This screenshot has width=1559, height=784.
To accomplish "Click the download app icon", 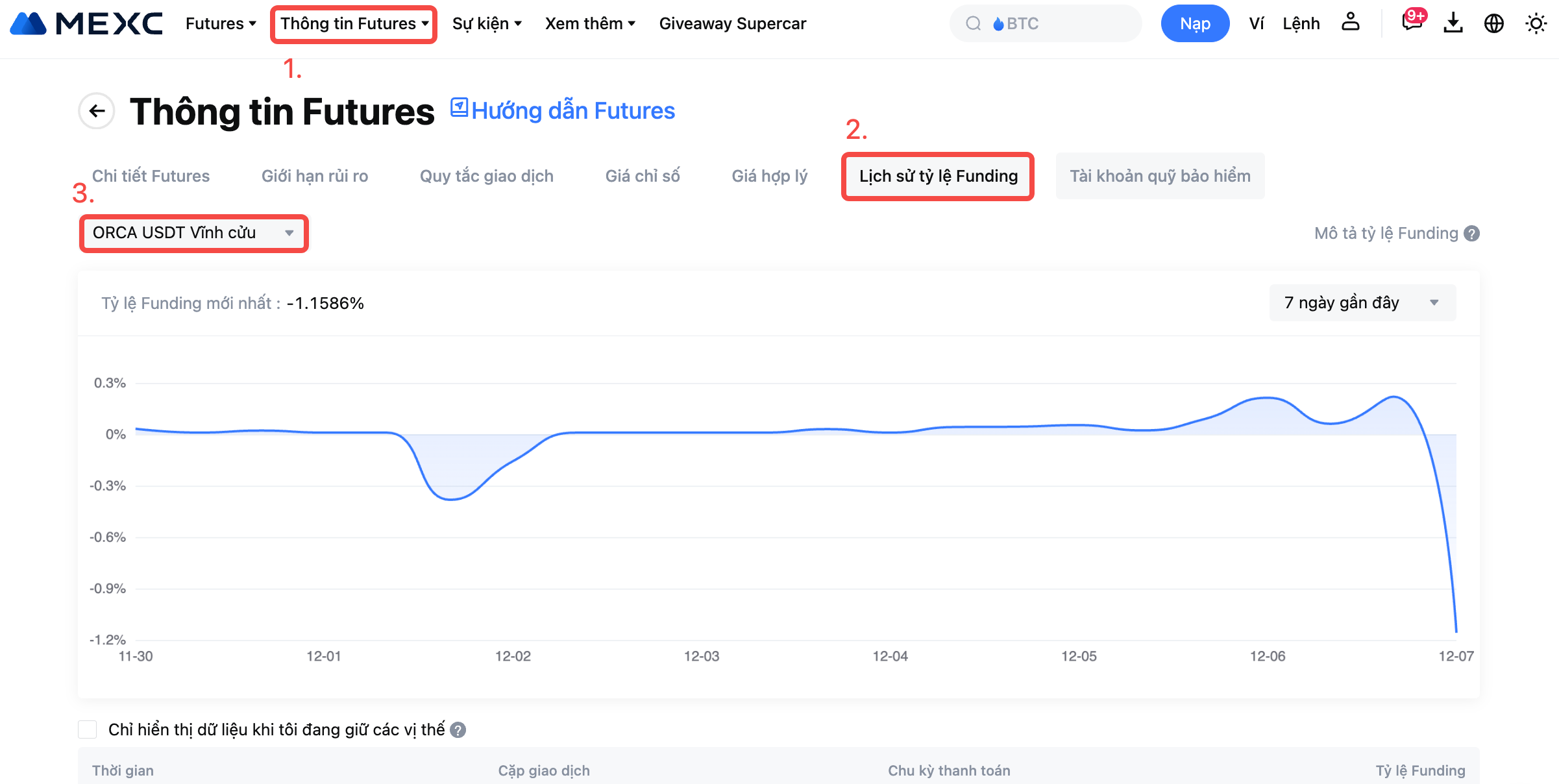I will click(1453, 23).
